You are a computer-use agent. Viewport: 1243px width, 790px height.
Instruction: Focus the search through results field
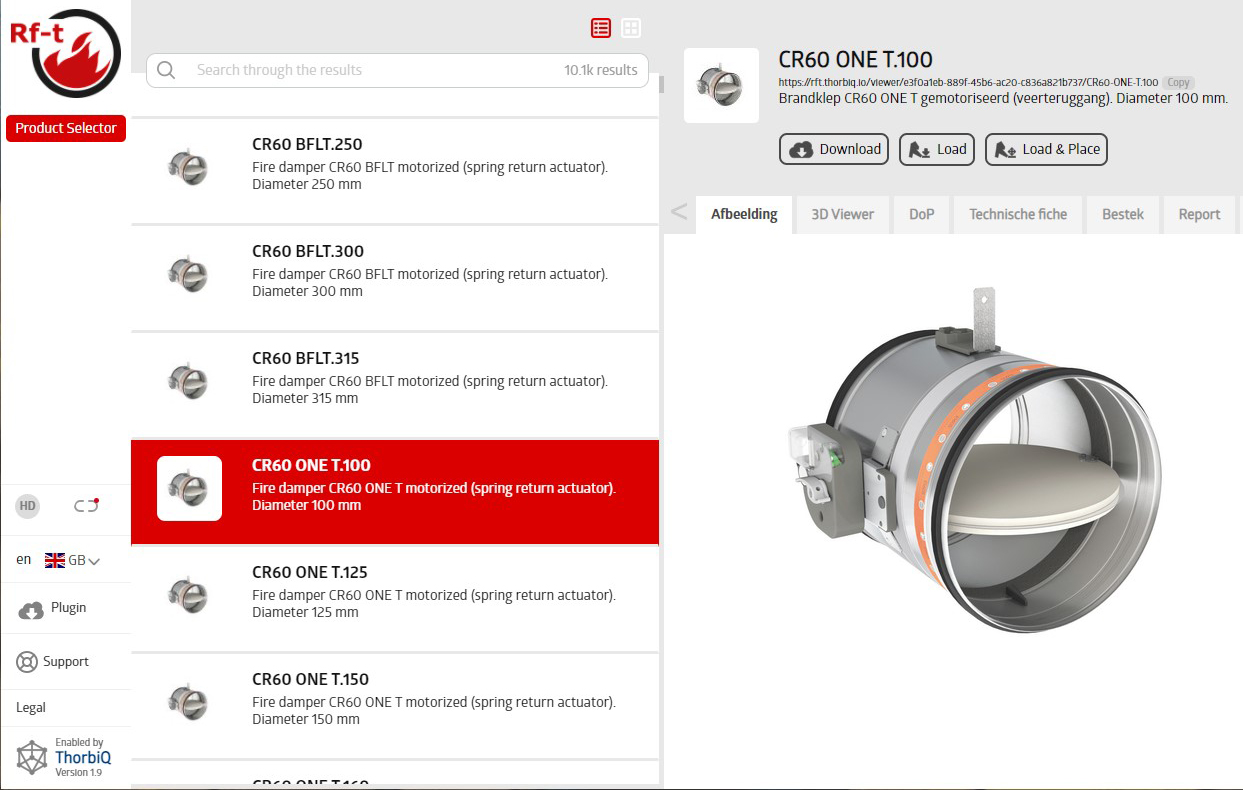pyautogui.click(x=370, y=70)
